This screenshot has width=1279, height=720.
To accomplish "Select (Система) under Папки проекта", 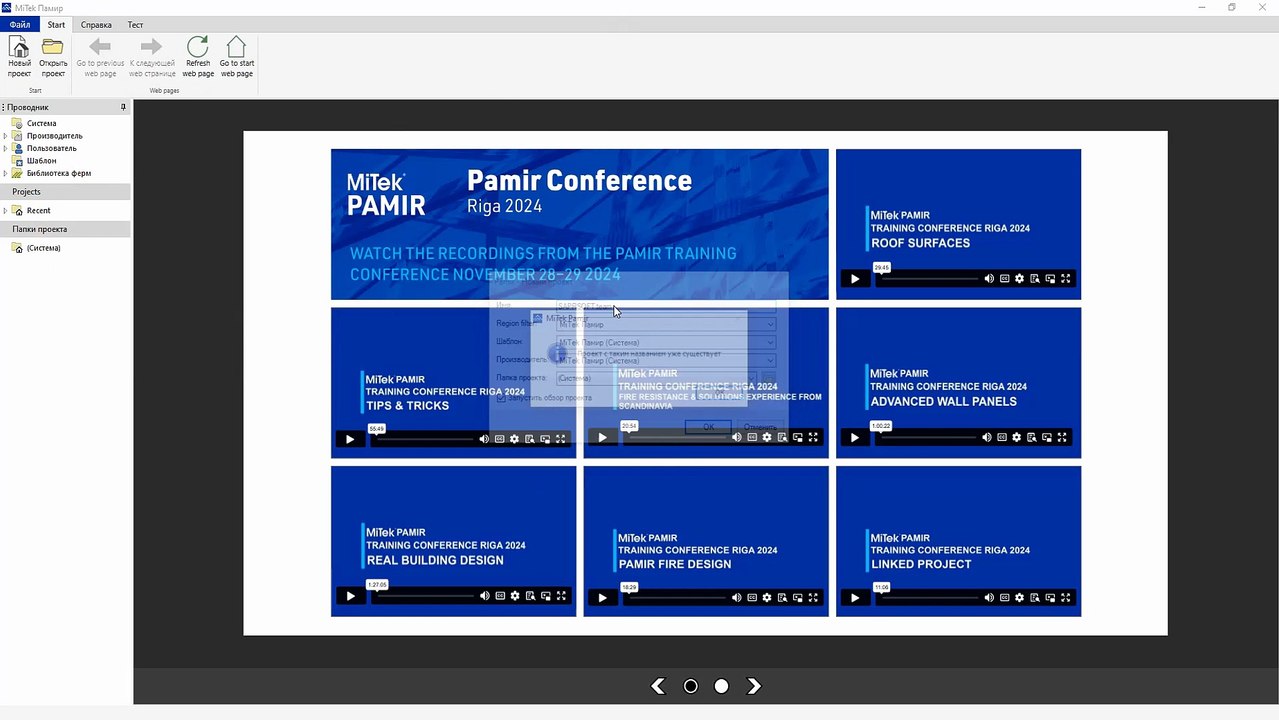I will tap(43, 248).
